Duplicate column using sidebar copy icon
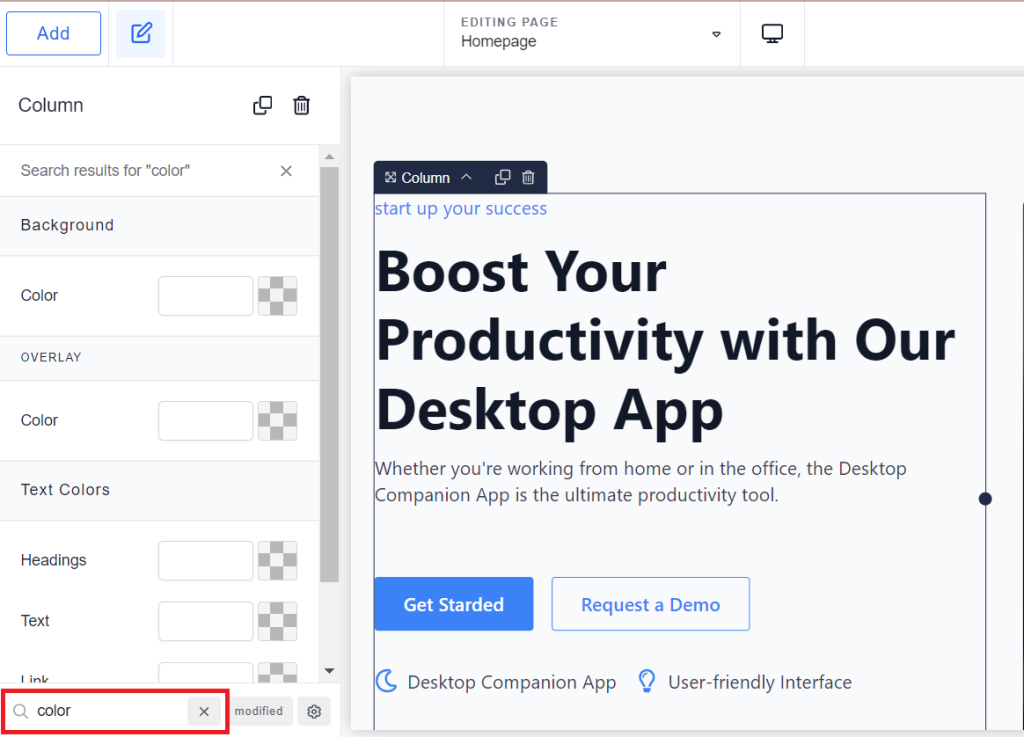 click(263, 105)
